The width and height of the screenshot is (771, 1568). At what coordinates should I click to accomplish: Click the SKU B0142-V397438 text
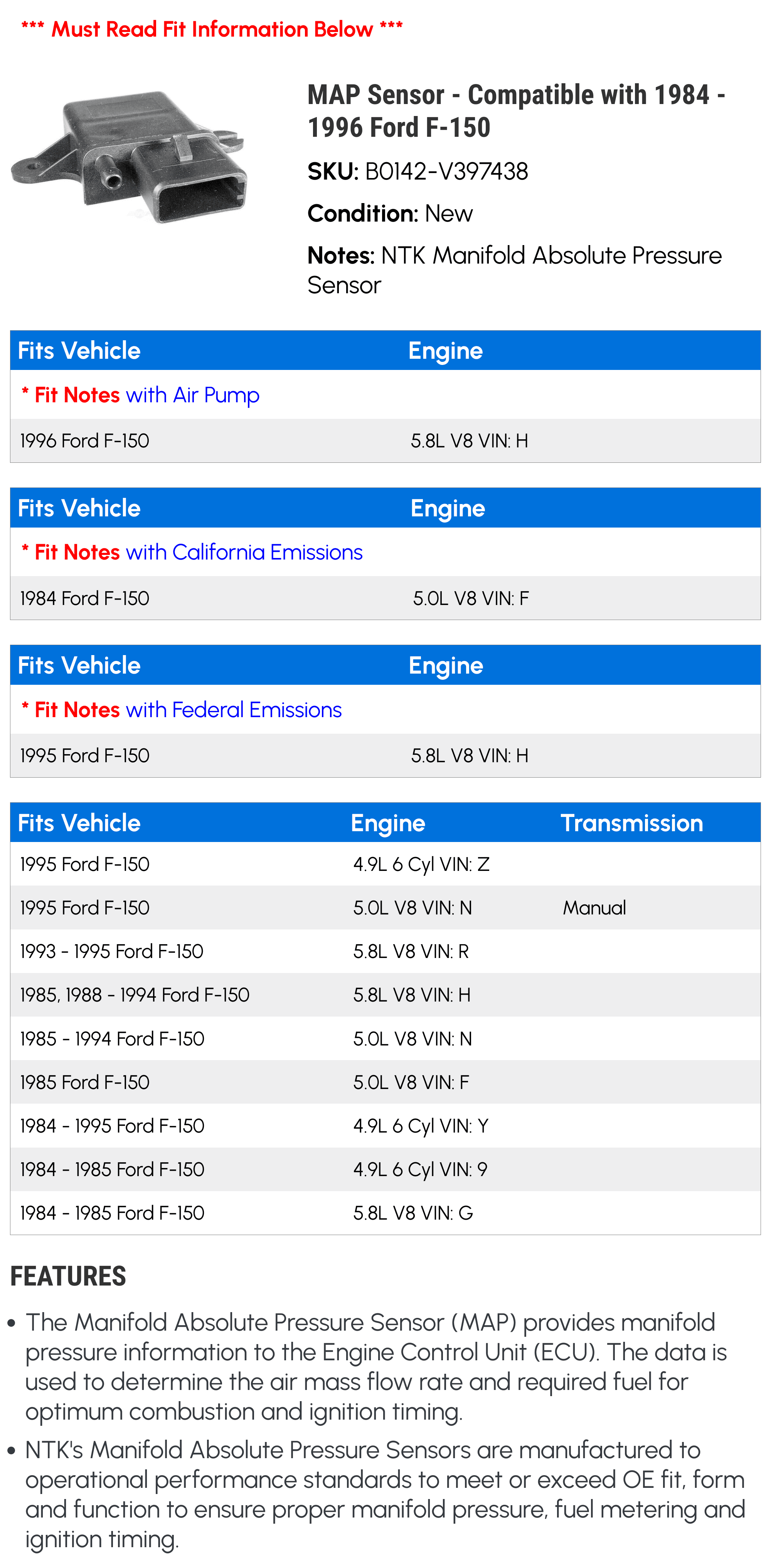tap(418, 171)
